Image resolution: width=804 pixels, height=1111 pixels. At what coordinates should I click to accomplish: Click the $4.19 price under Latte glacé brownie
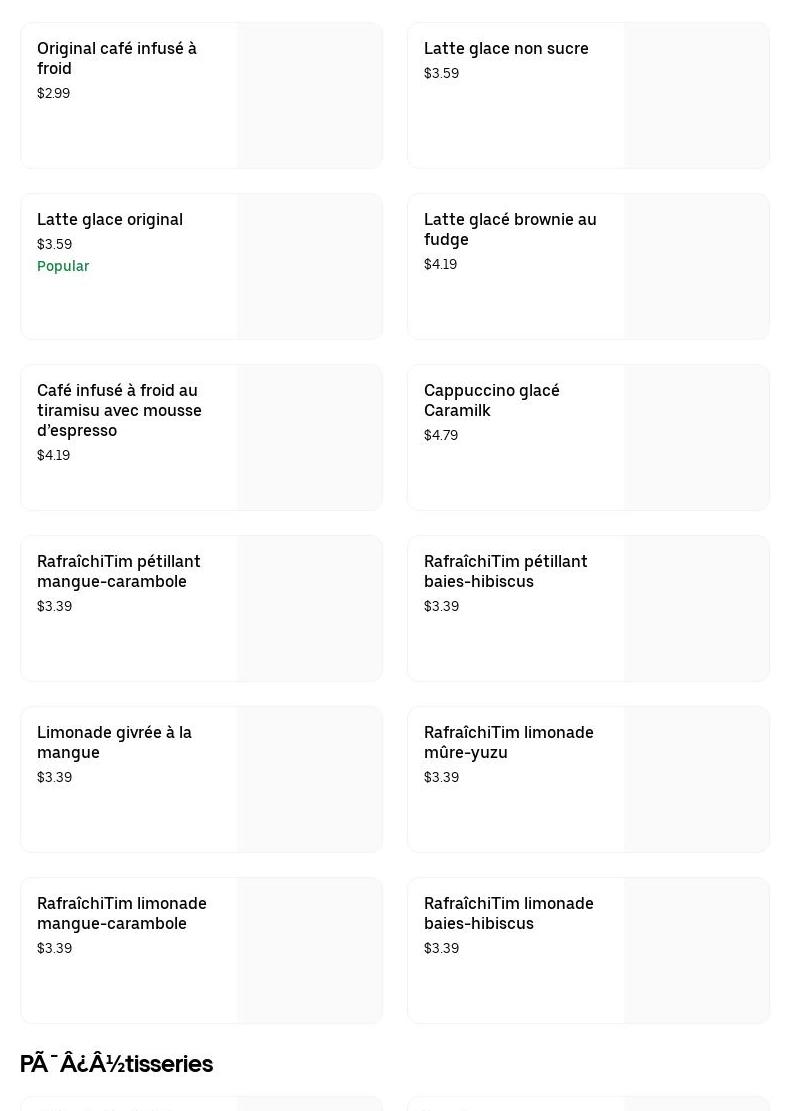coord(440,264)
